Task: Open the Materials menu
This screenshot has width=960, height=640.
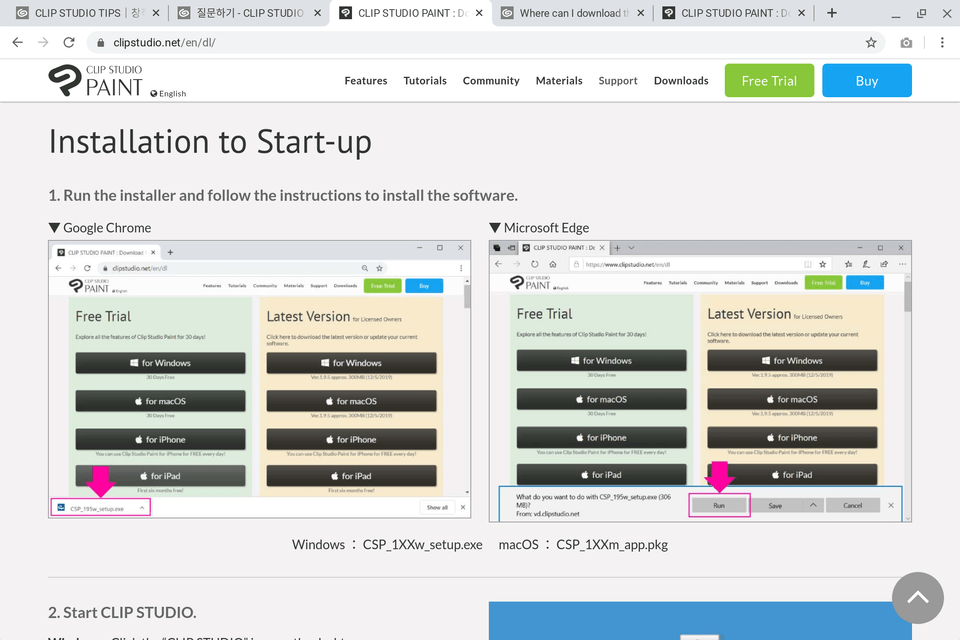Action: point(559,81)
